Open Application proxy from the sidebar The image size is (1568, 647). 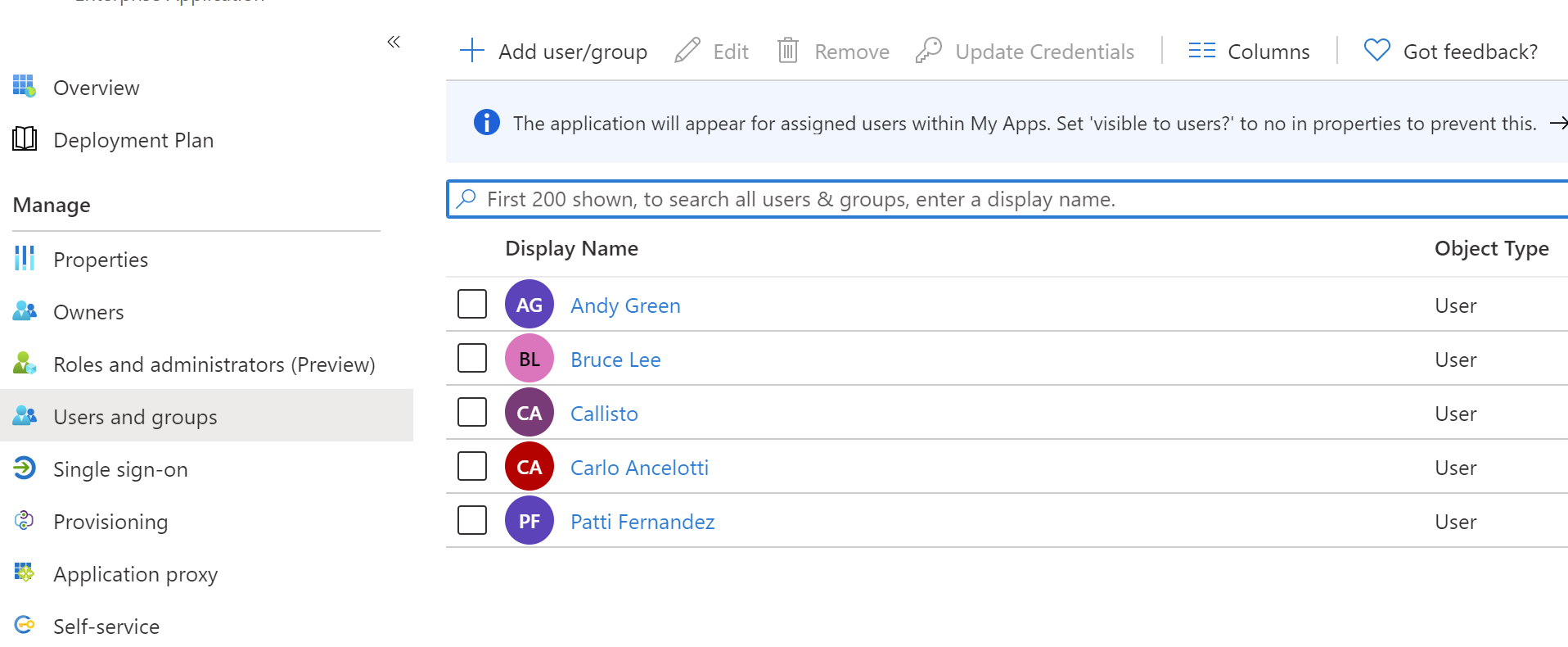pos(135,574)
